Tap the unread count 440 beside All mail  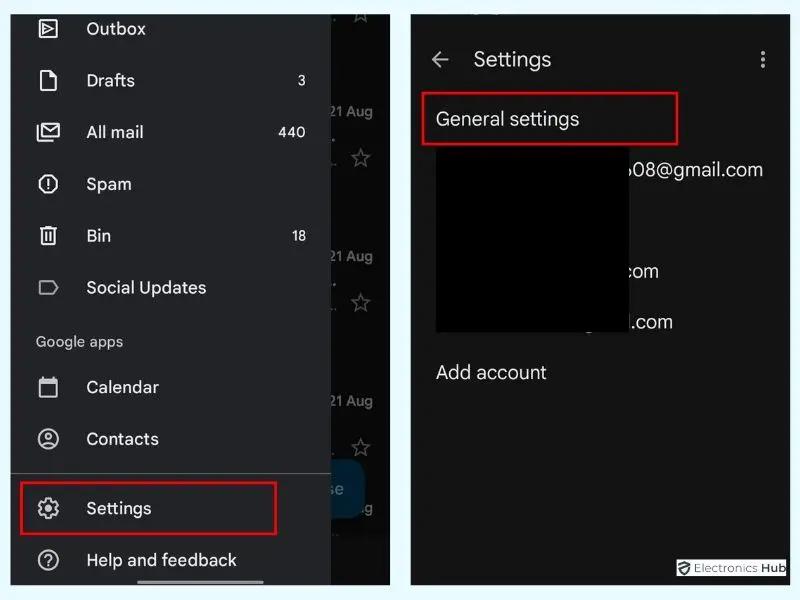click(x=292, y=132)
